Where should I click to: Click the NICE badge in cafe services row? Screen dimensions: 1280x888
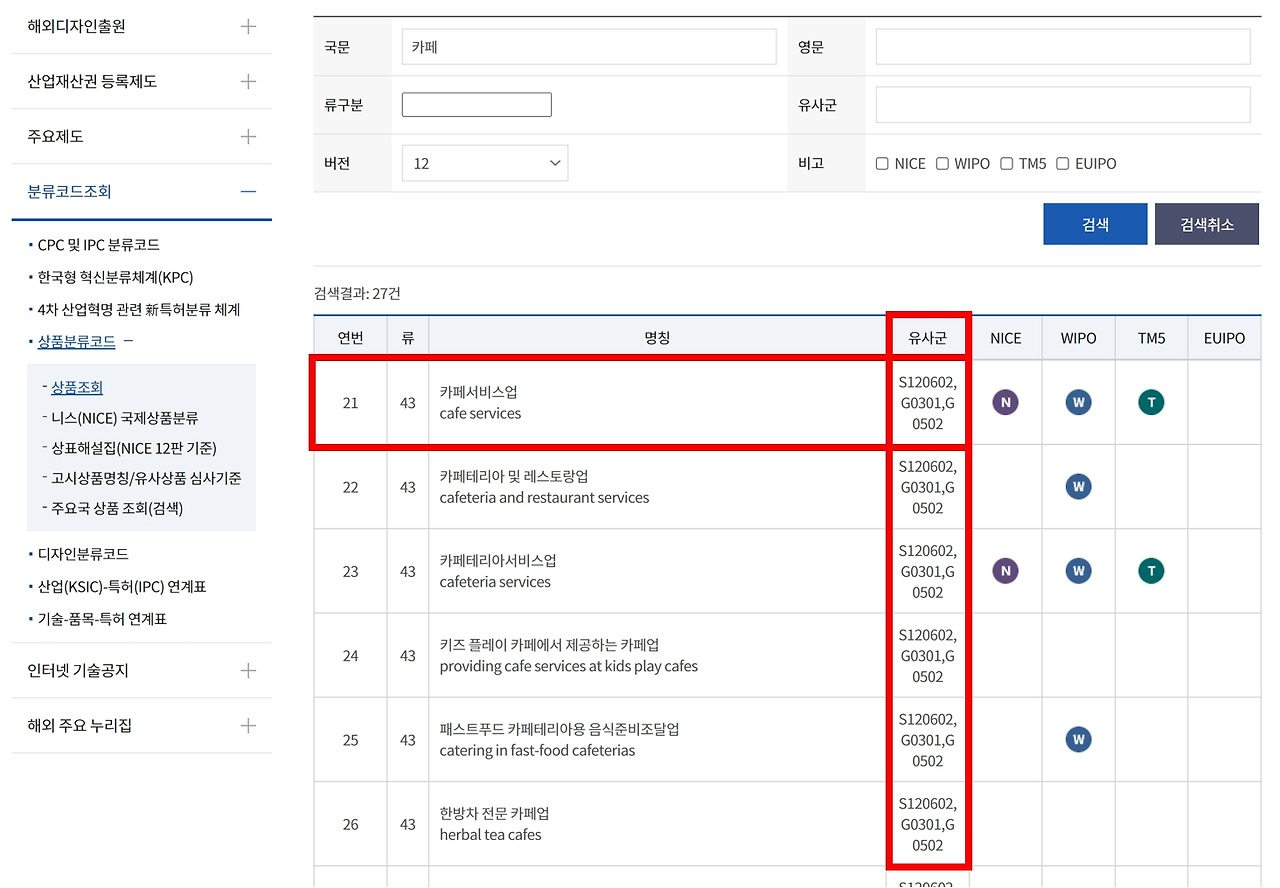coord(1005,403)
